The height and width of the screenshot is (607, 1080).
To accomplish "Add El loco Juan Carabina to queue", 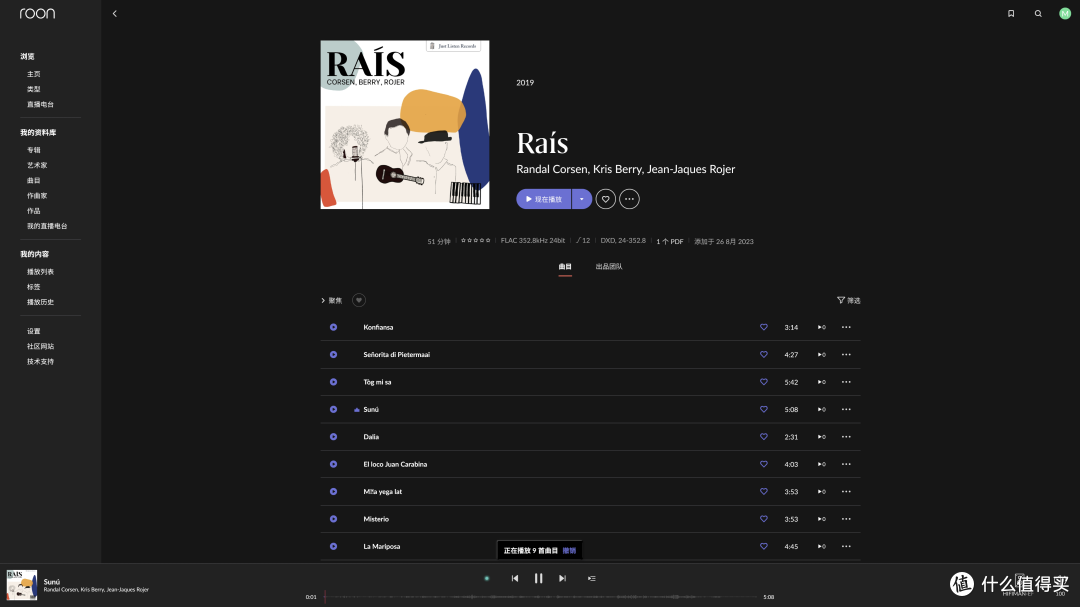I will click(821, 464).
